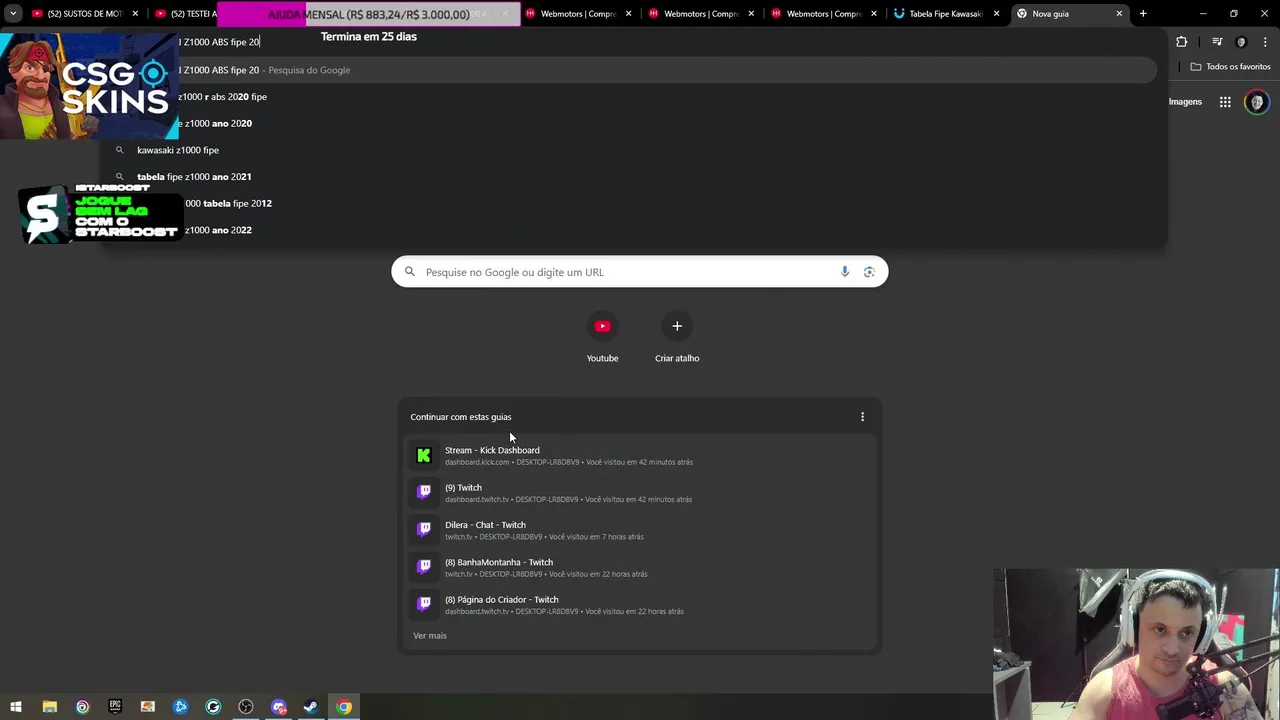Click the Google search box on the page
The width and height of the screenshot is (1280, 720).
[640, 272]
